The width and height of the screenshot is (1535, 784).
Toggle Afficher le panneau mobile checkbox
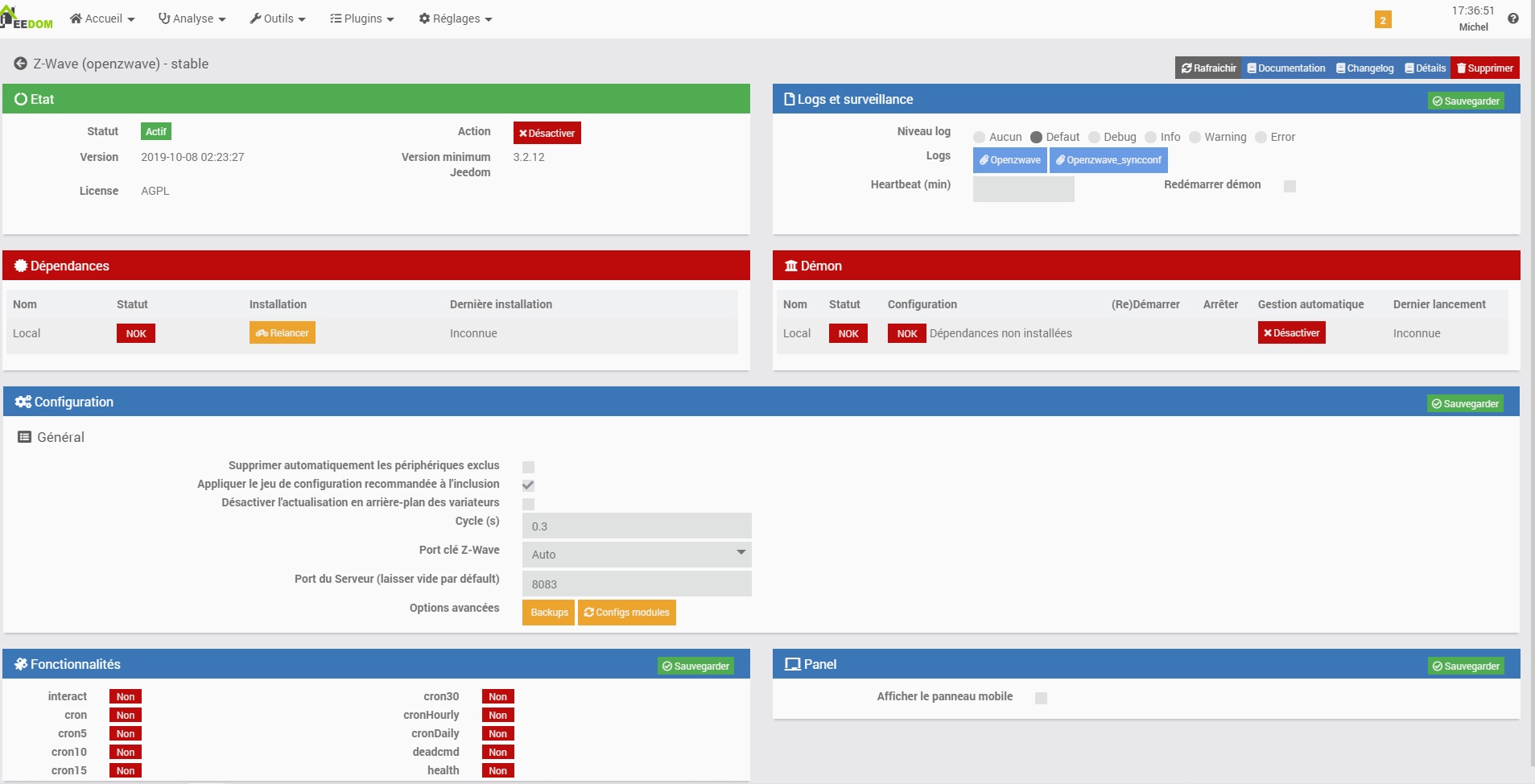click(x=1041, y=698)
